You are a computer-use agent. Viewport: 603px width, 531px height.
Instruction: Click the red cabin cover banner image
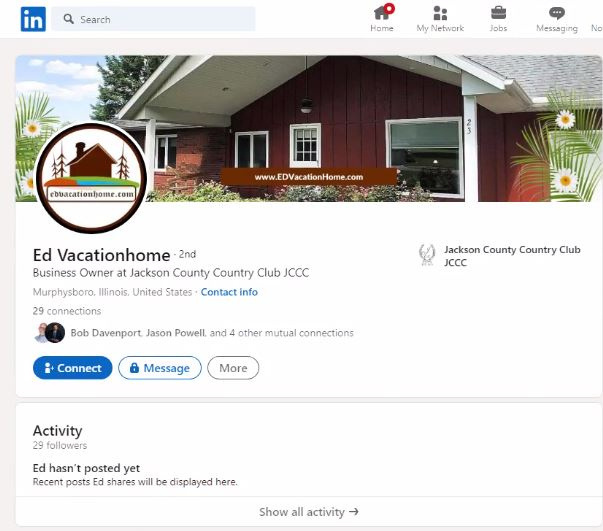pos(309,128)
